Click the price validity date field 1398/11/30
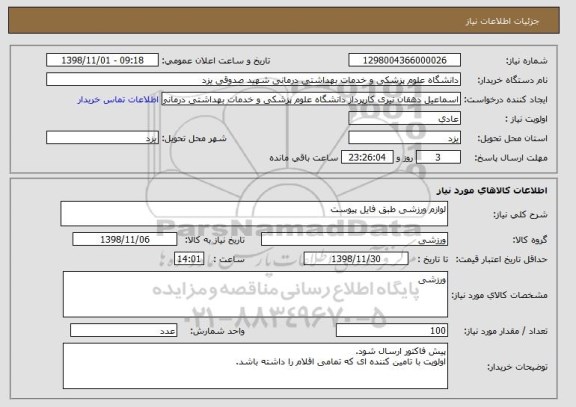Viewport: 576px width, 407px height. click(x=356, y=259)
